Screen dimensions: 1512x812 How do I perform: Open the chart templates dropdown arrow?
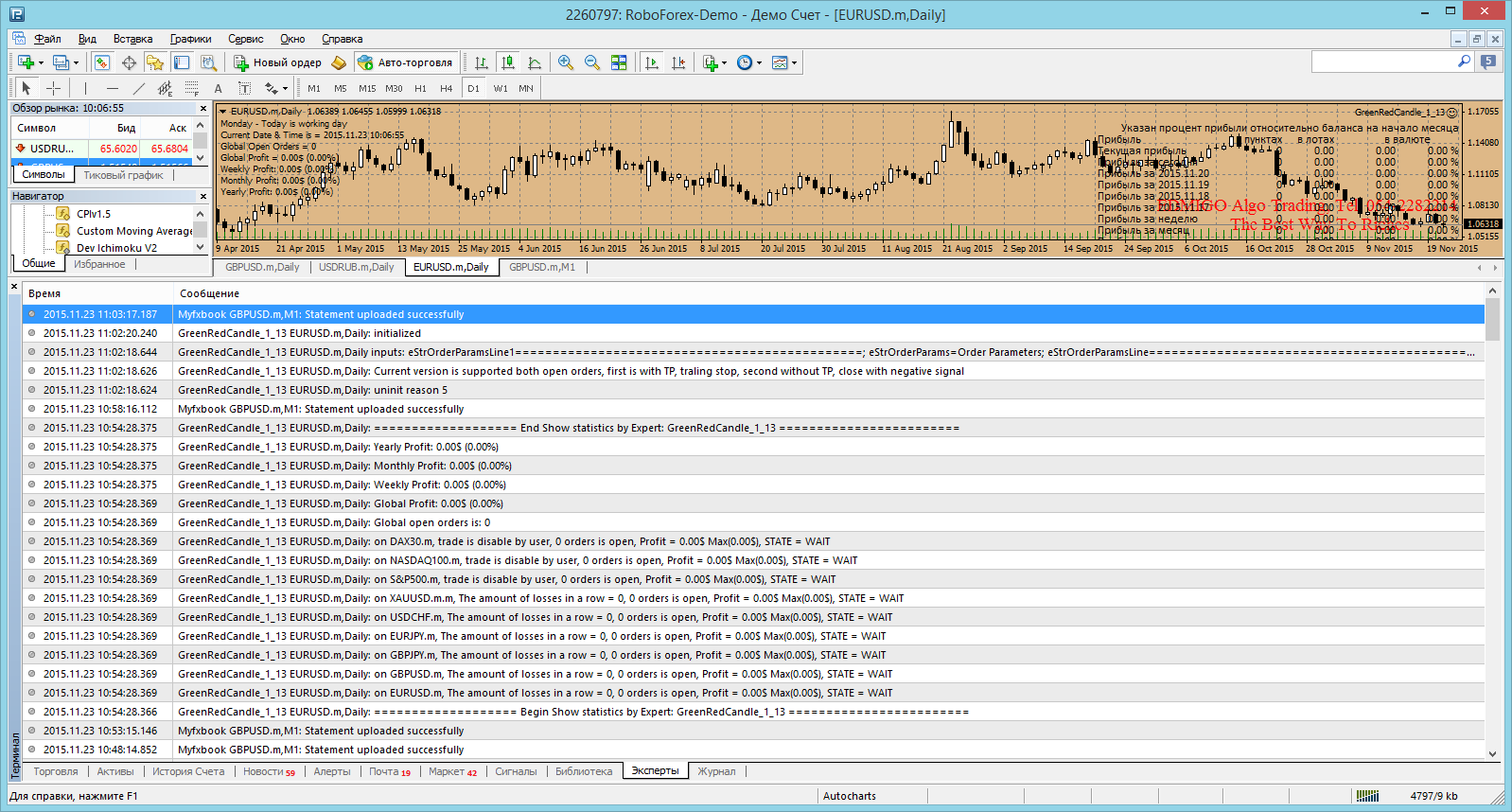pyautogui.click(x=794, y=63)
